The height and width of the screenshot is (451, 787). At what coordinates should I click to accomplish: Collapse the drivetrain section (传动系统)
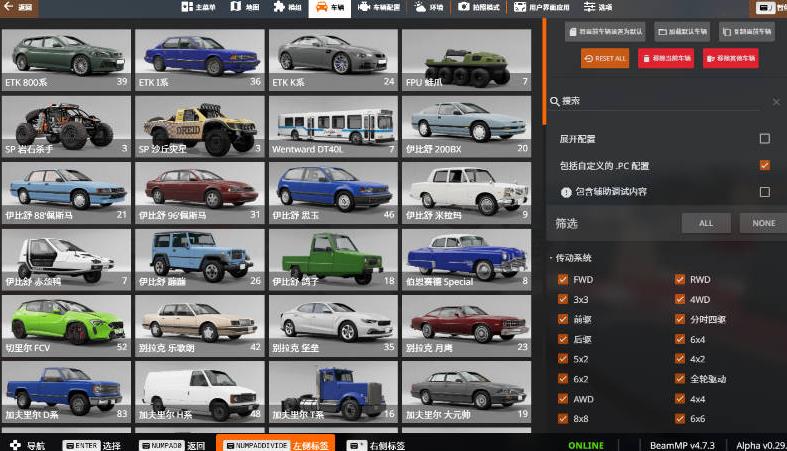coord(571,258)
